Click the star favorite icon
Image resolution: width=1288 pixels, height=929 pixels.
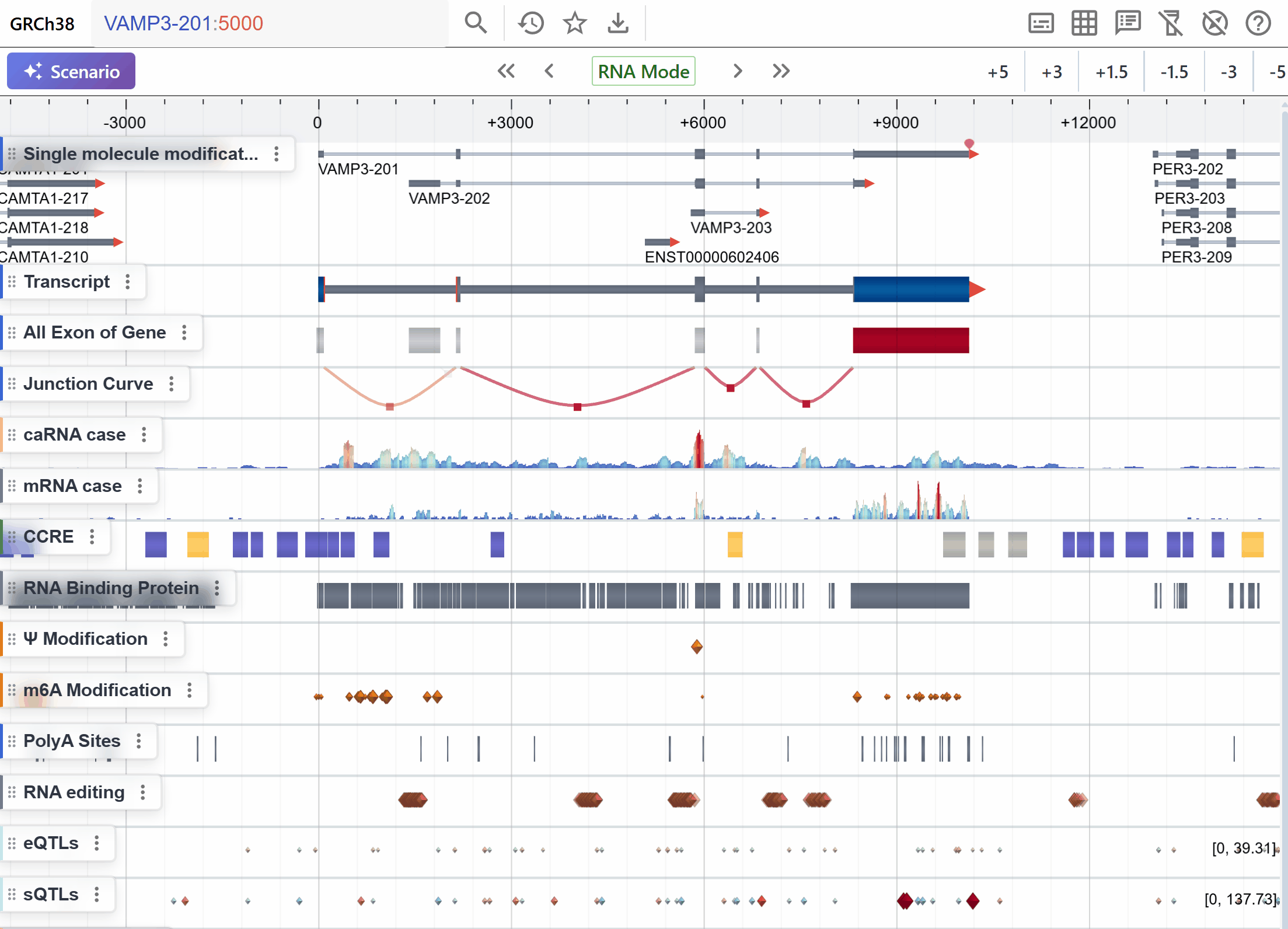click(574, 23)
